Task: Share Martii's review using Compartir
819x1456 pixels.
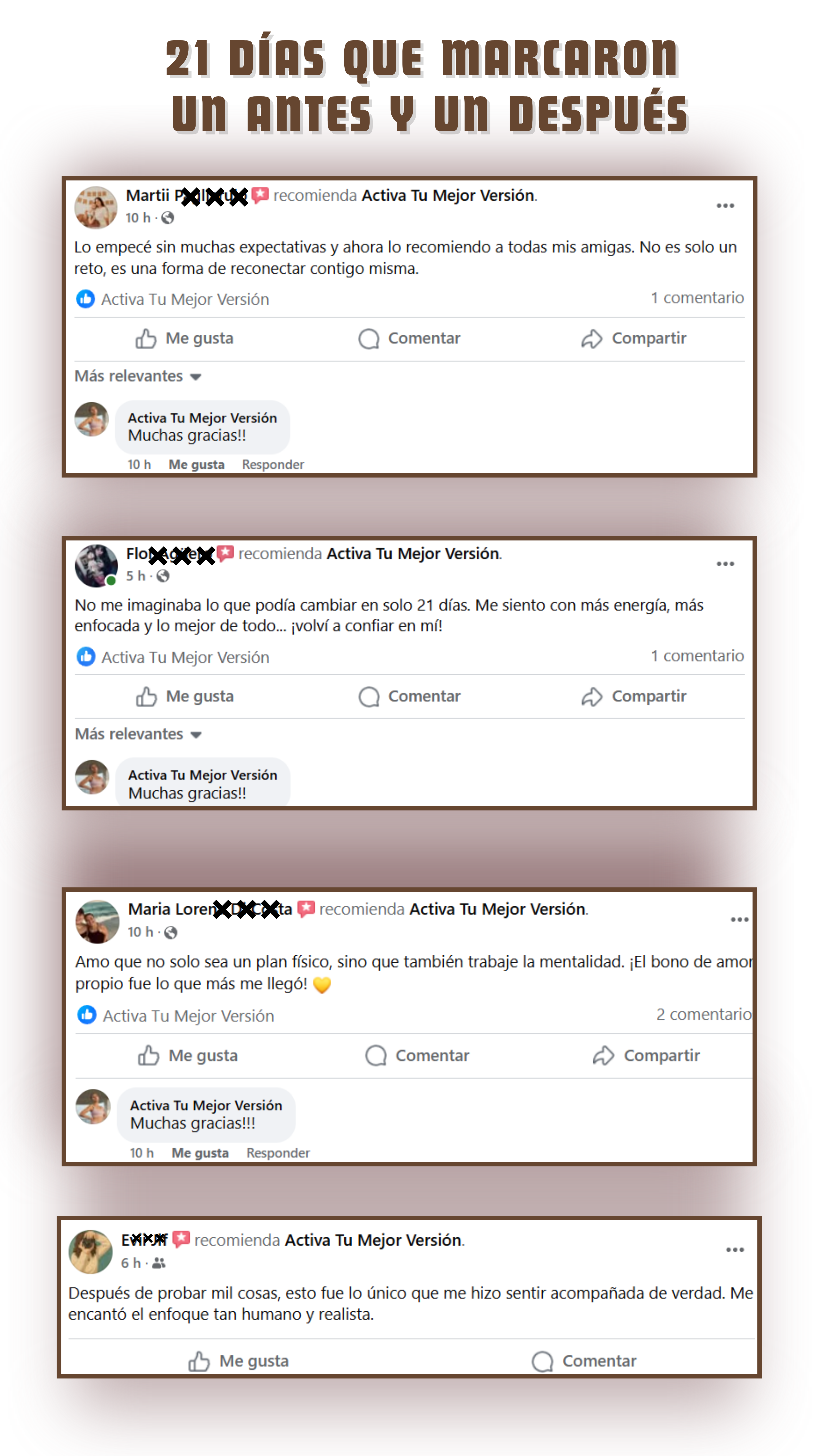Action: pos(634,339)
